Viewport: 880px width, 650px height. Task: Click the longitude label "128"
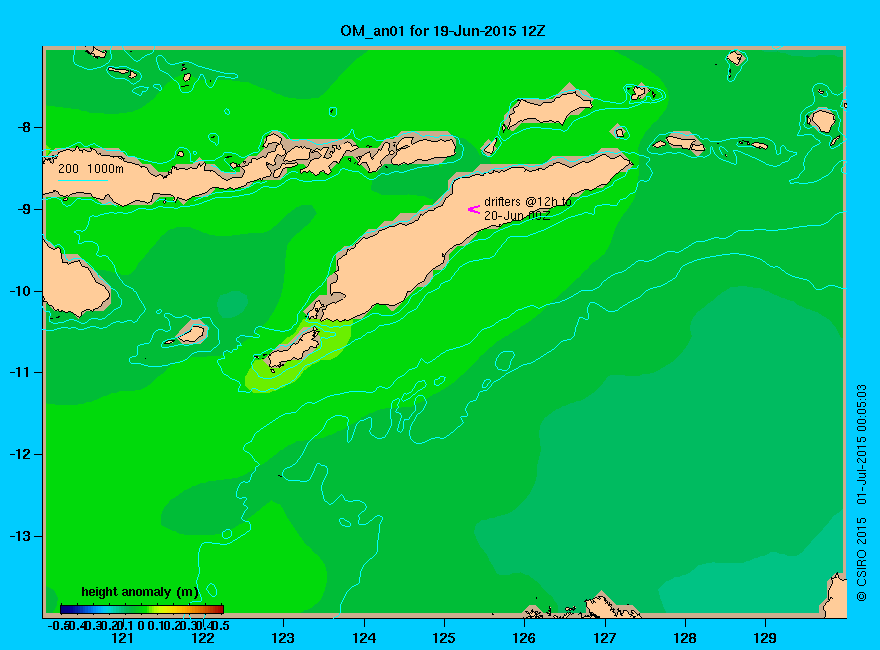[685, 638]
